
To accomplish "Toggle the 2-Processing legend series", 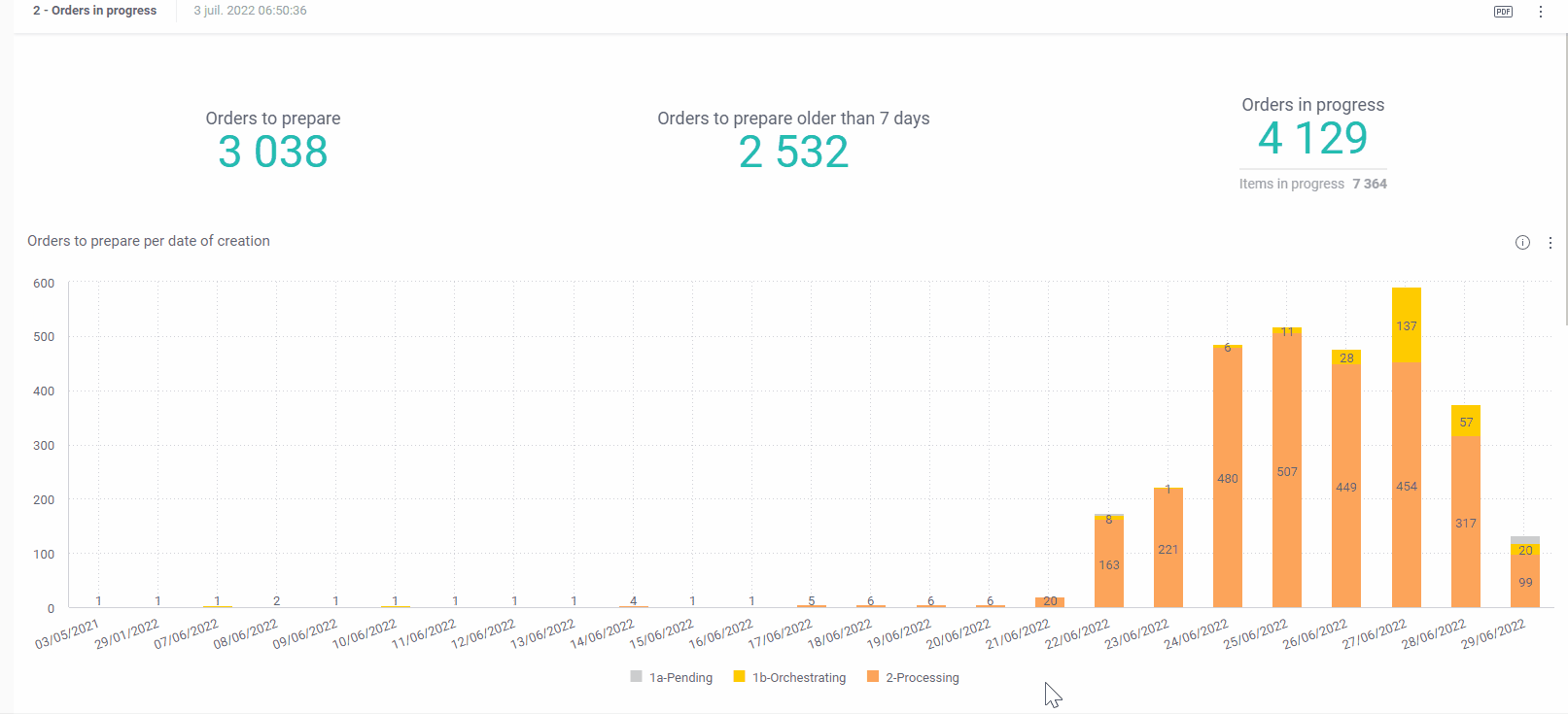I will 922,678.
